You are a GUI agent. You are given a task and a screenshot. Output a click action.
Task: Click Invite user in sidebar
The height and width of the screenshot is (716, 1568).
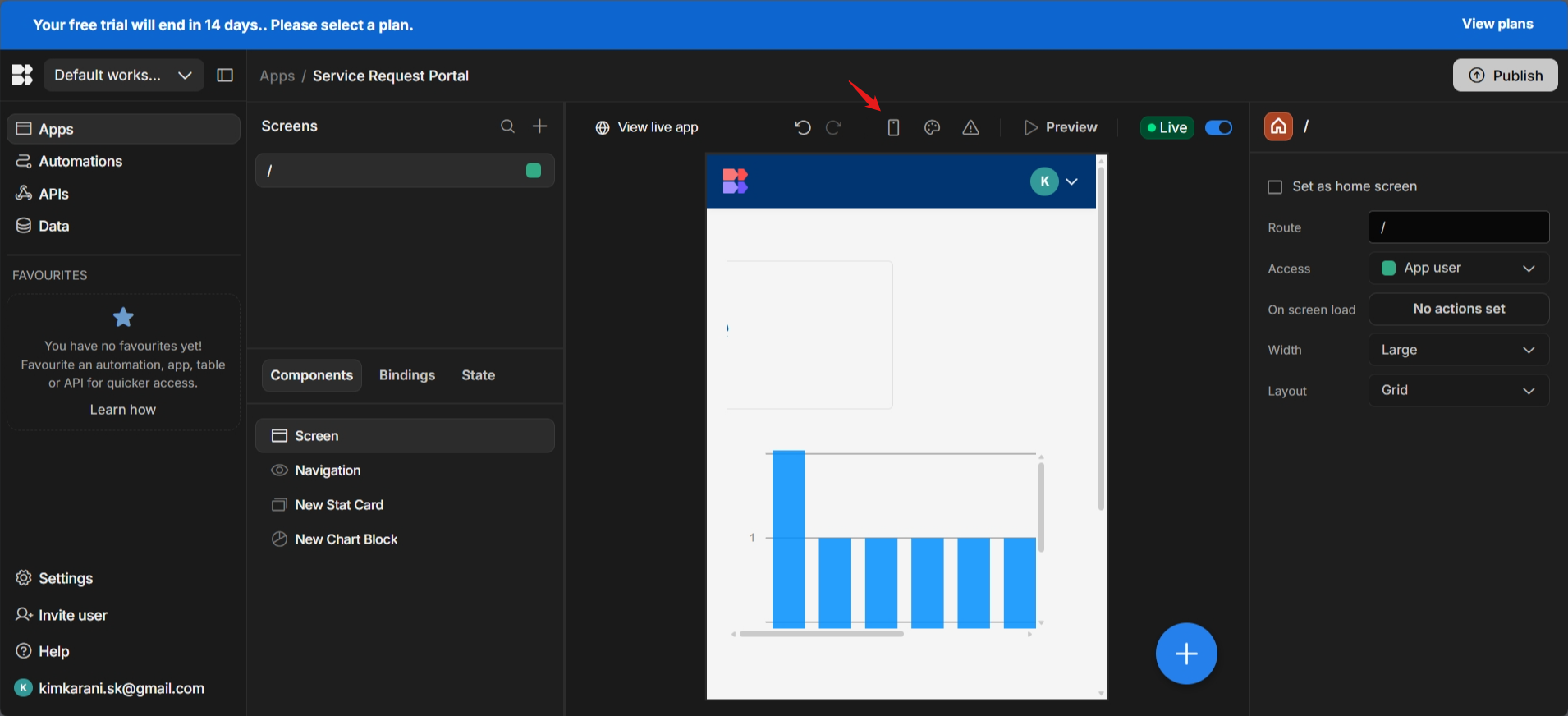[72, 615]
